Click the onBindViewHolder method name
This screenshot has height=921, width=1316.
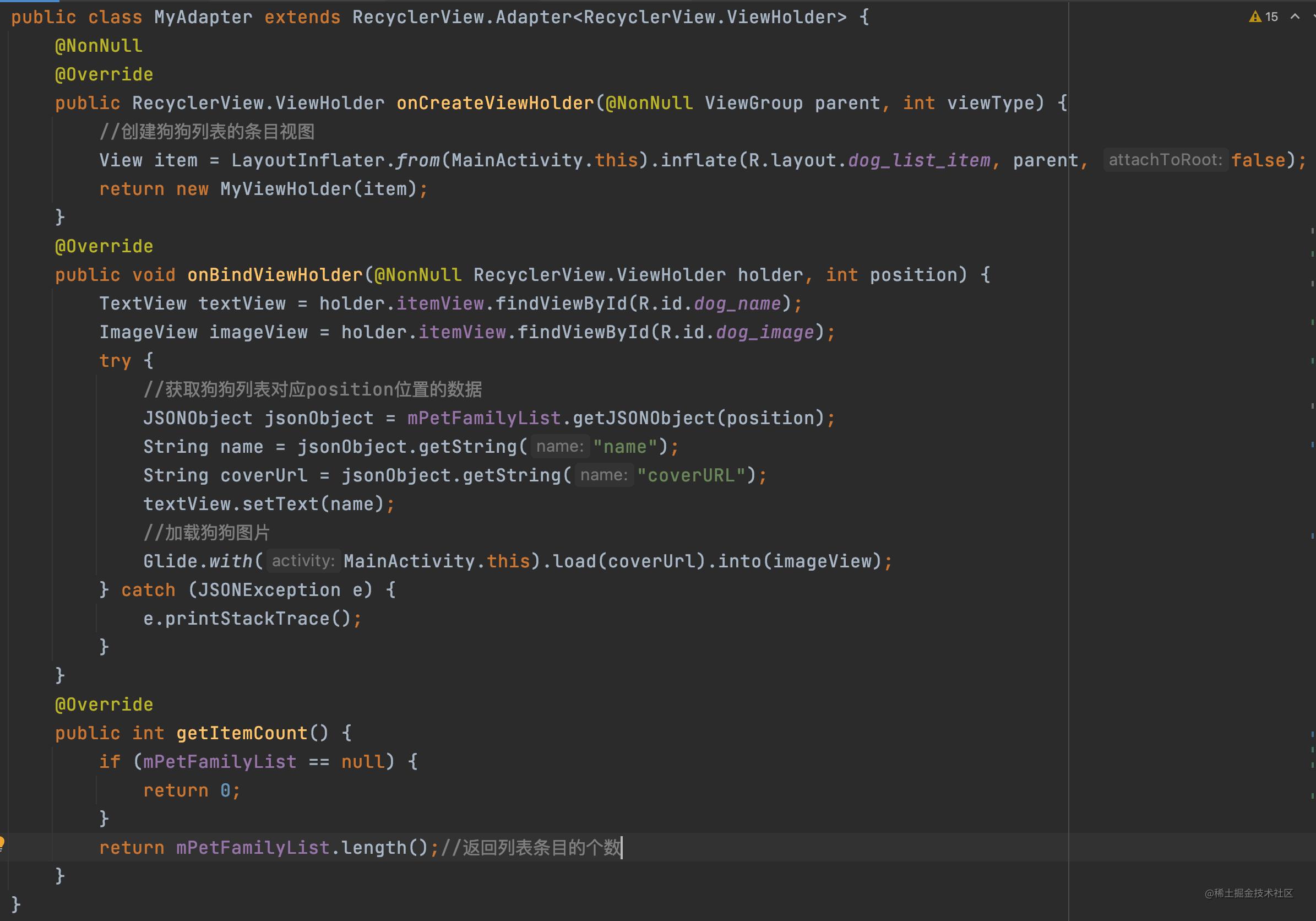(x=275, y=275)
